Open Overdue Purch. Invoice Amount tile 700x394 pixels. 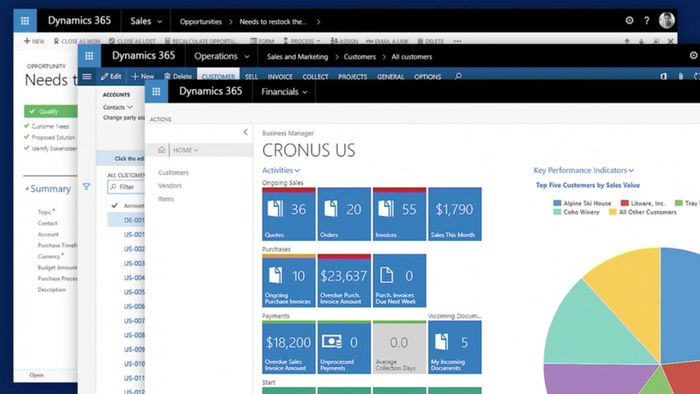(344, 281)
